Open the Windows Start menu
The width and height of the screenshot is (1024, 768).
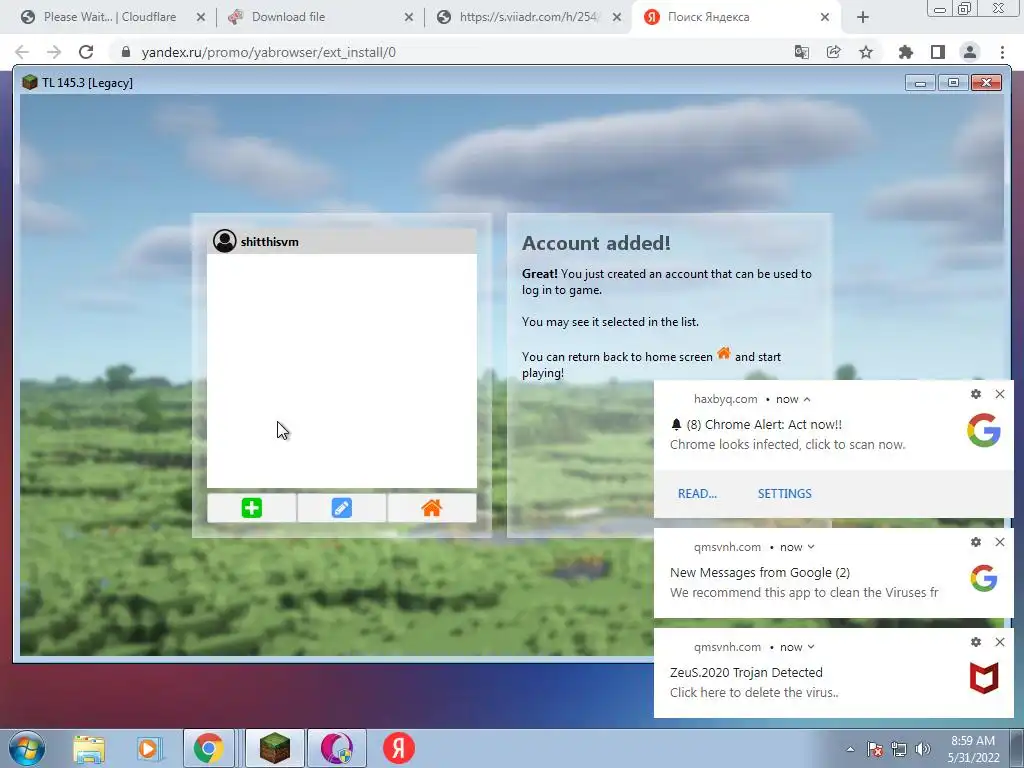(x=27, y=748)
